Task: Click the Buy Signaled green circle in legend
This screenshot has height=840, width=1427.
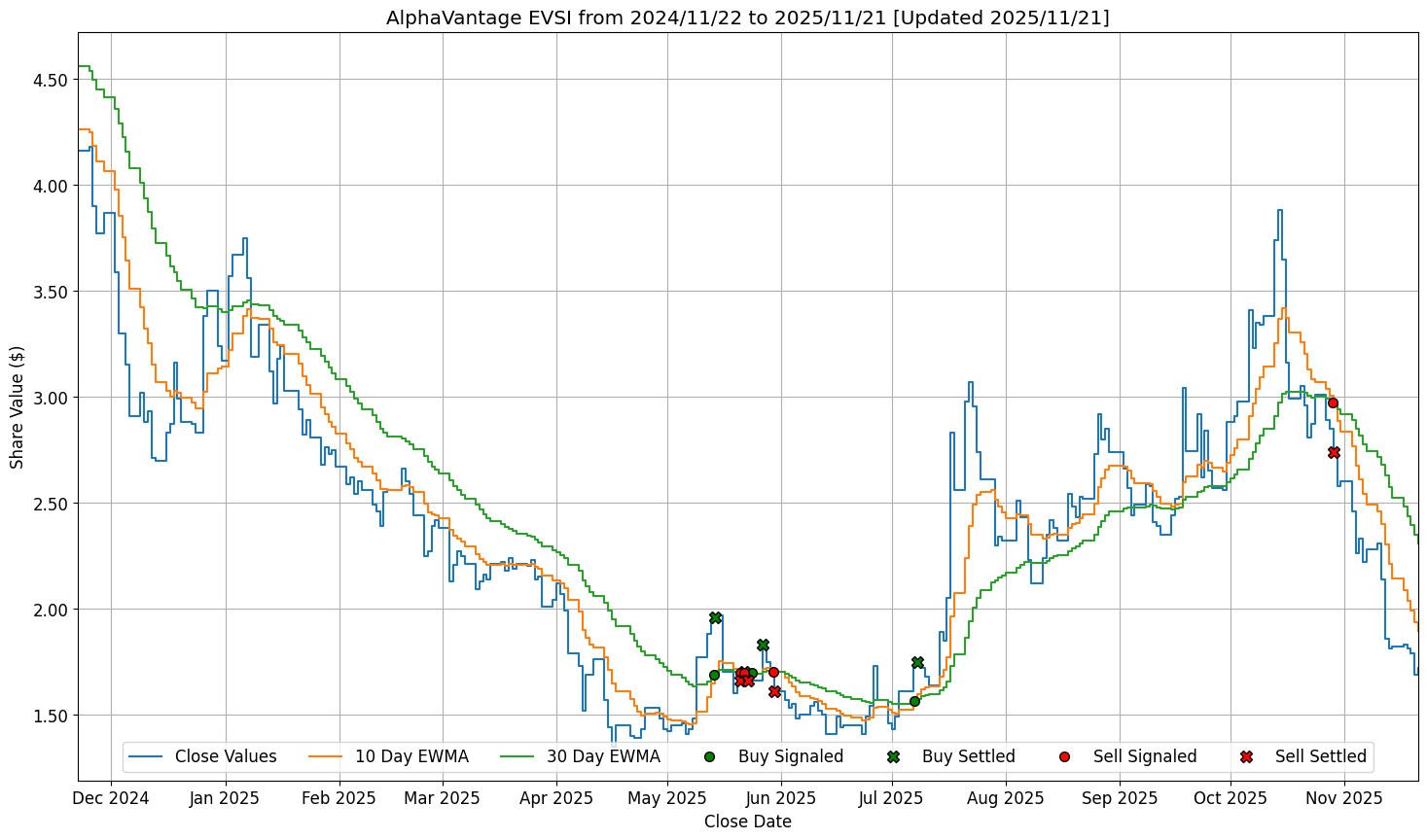Action: [709, 756]
